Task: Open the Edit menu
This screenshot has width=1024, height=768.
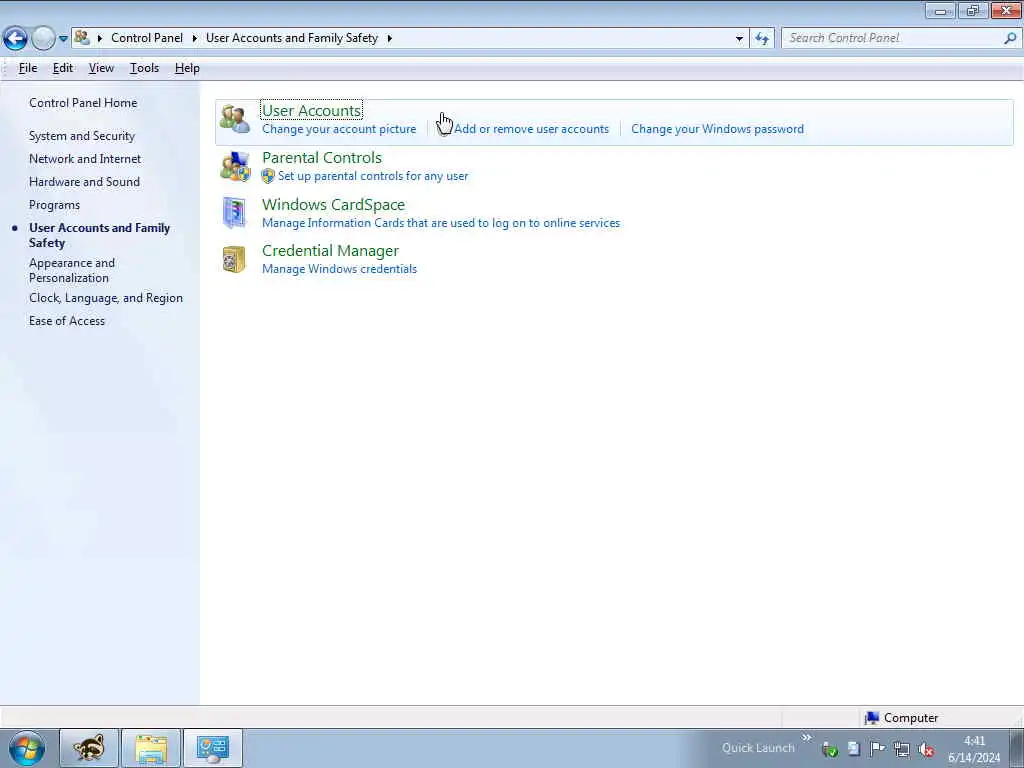Action: click(63, 68)
